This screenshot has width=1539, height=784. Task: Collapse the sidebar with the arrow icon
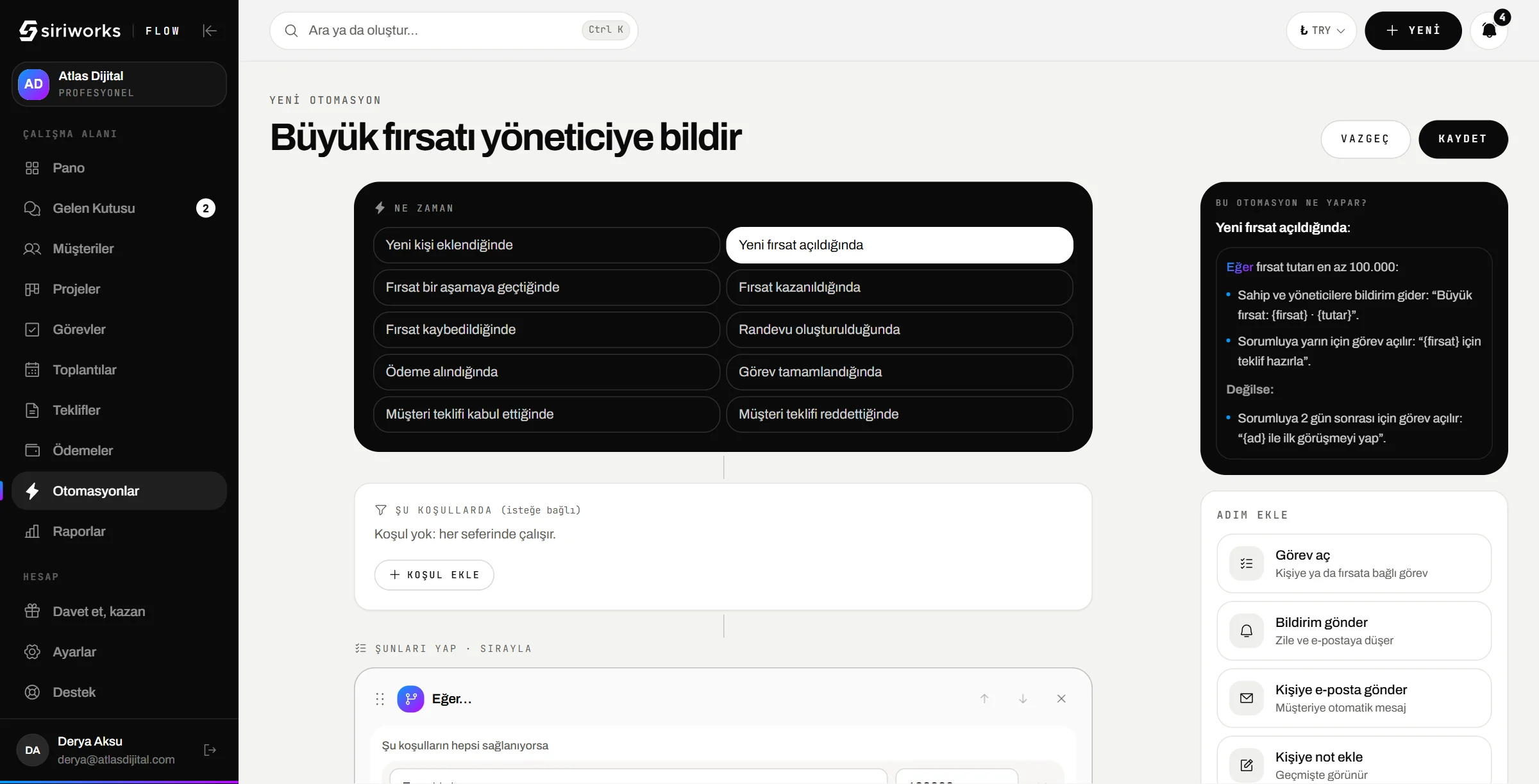(210, 31)
